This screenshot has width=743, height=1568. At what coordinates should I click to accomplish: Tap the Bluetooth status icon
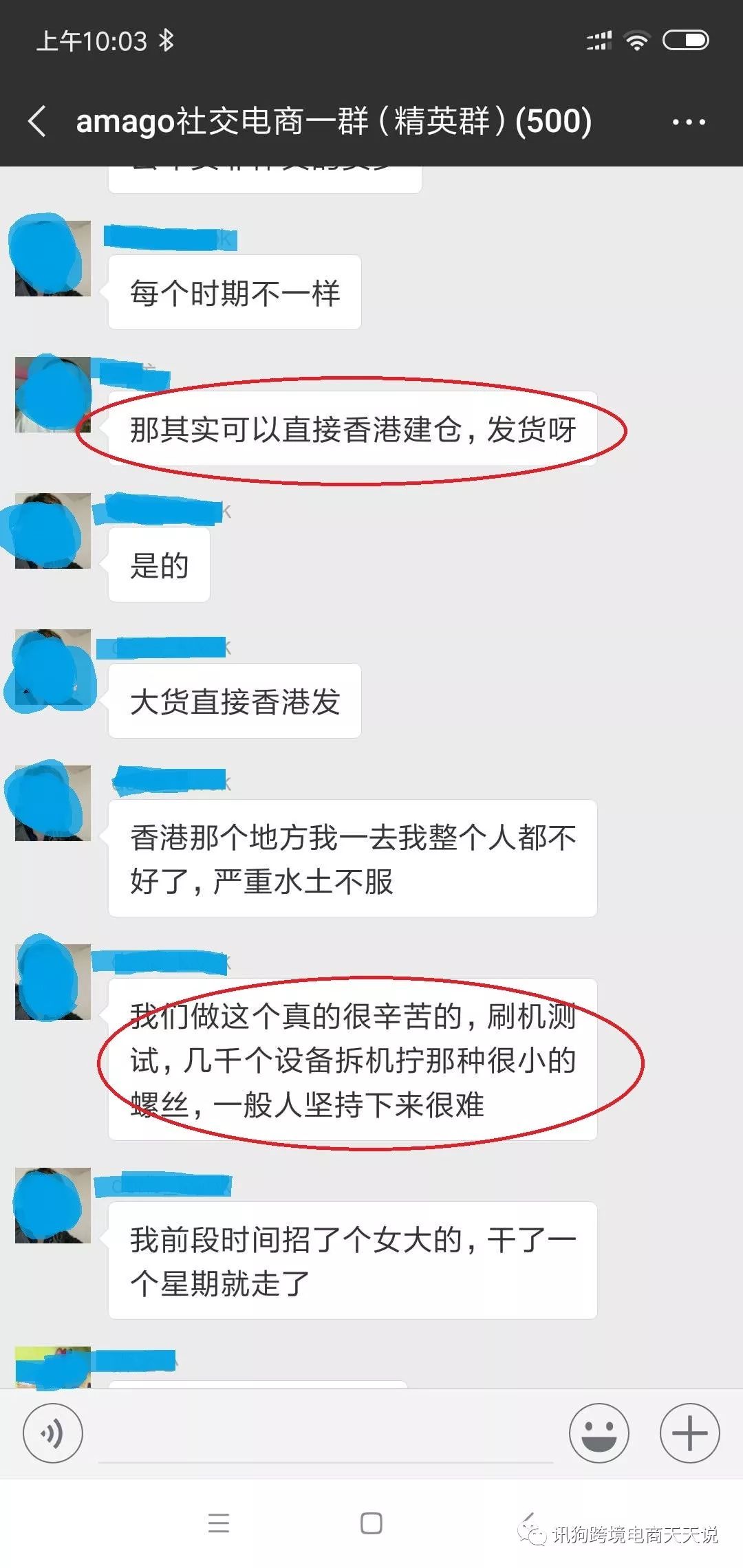coord(166,41)
